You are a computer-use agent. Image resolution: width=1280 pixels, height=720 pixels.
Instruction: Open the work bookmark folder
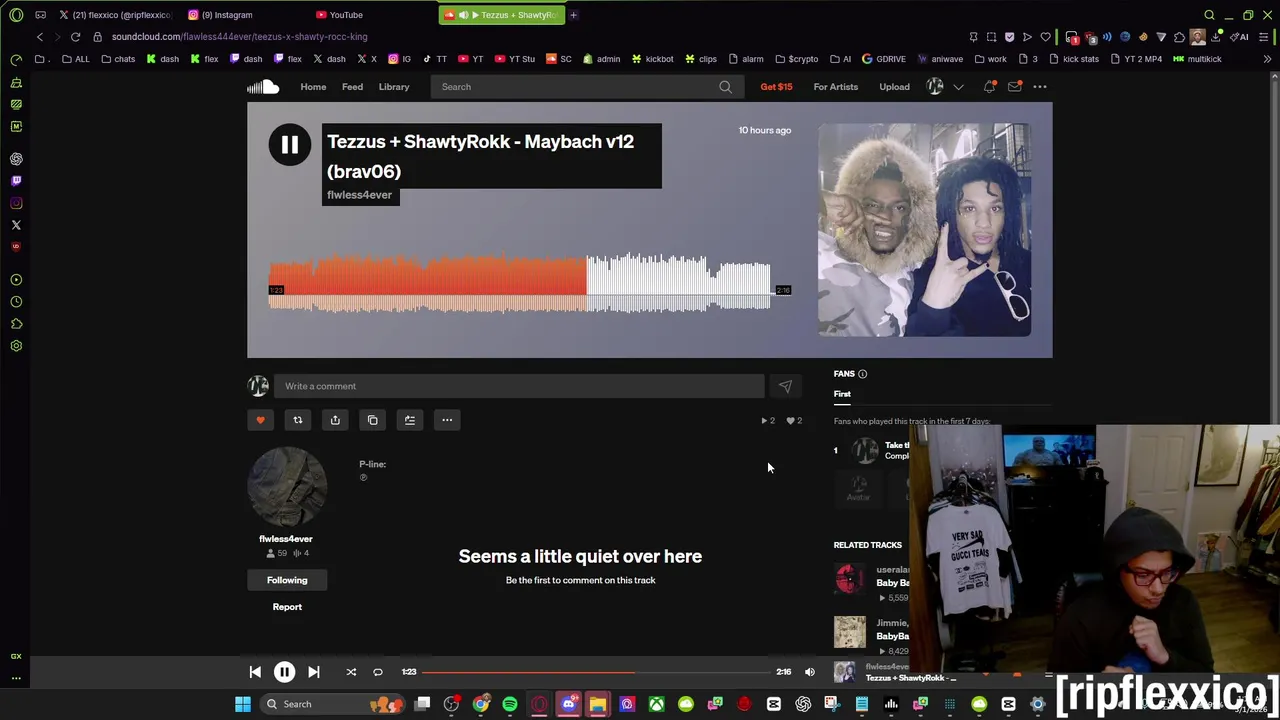[x=990, y=59]
